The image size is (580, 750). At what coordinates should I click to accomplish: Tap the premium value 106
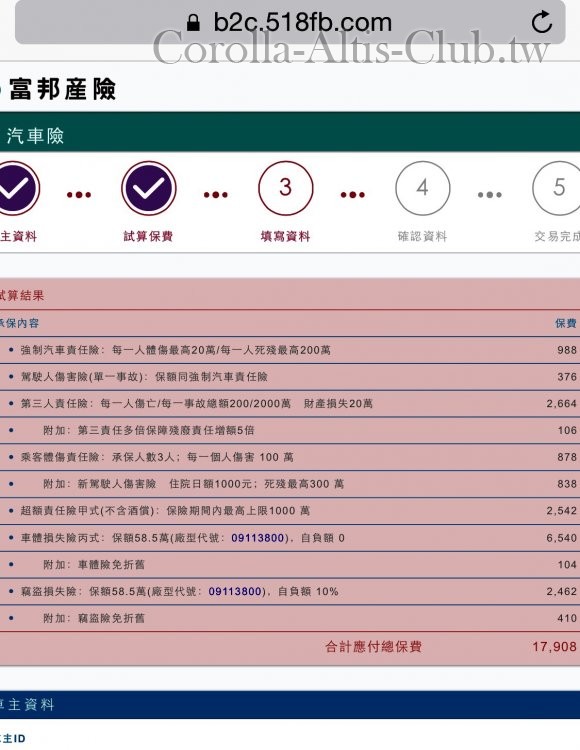click(567, 430)
